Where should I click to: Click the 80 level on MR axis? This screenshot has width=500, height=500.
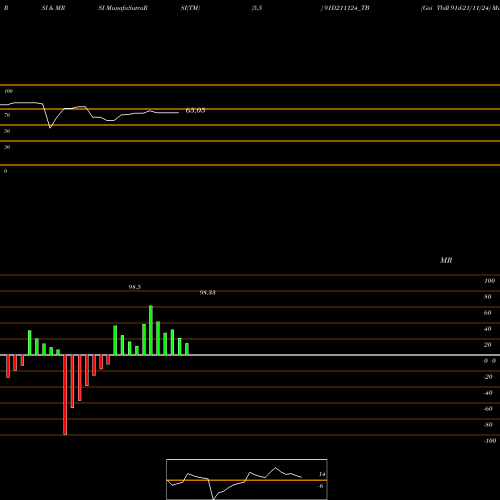pyautogui.click(x=488, y=297)
